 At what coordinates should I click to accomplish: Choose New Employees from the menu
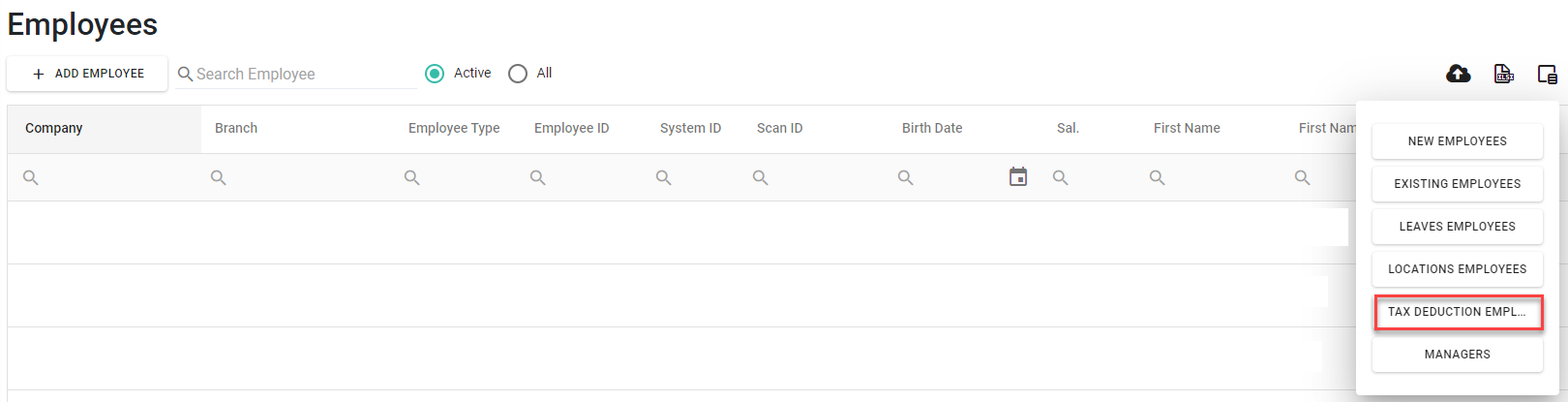(x=1457, y=141)
